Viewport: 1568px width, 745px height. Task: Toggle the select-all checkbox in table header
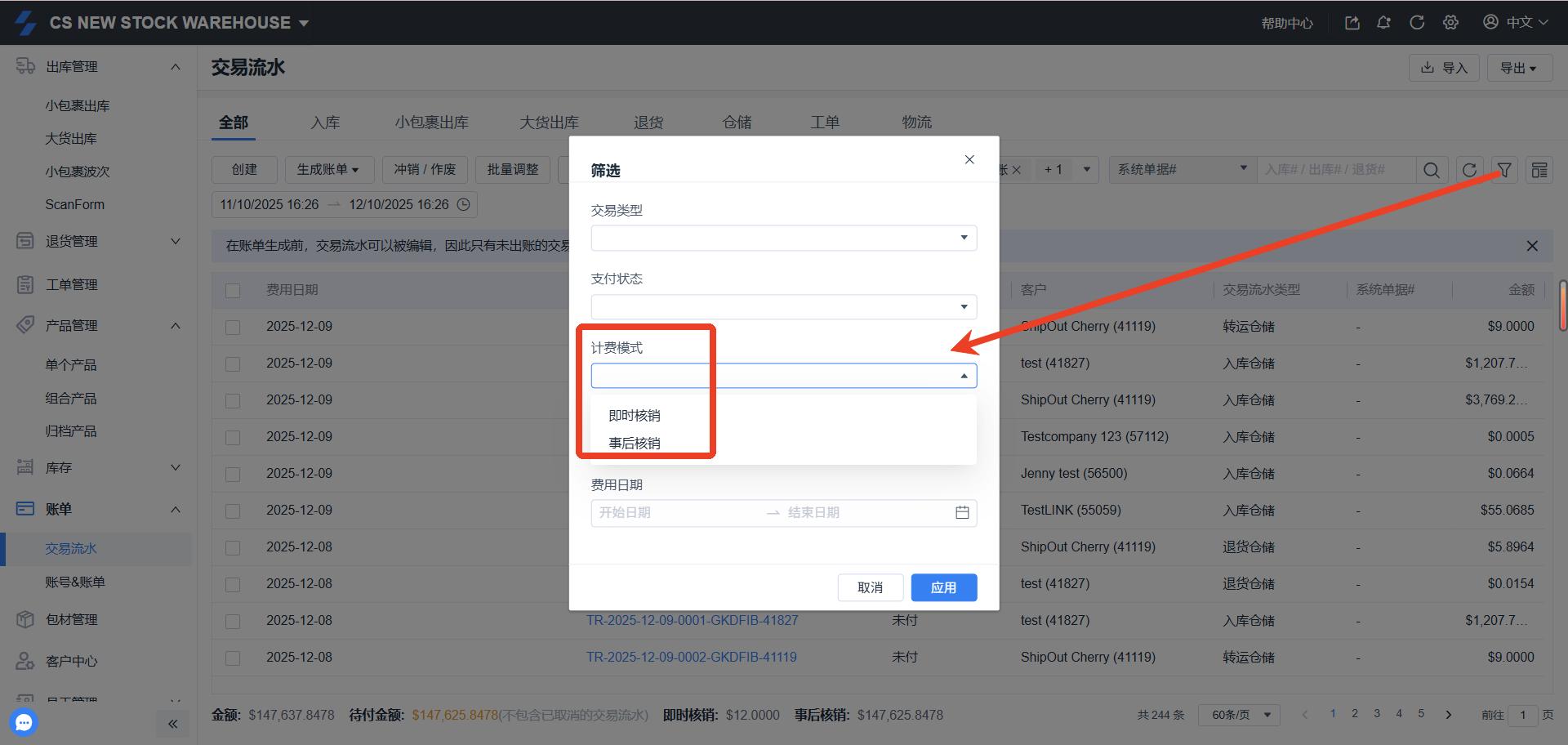[233, 290]
